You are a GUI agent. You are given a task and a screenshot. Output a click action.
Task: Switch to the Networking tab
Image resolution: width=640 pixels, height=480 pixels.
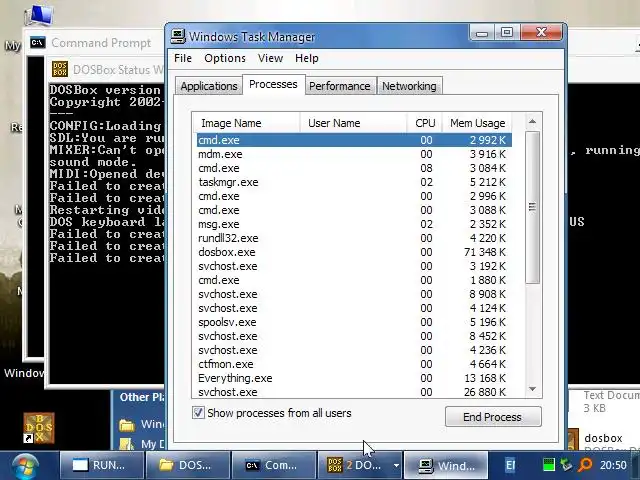coord(409,86)
